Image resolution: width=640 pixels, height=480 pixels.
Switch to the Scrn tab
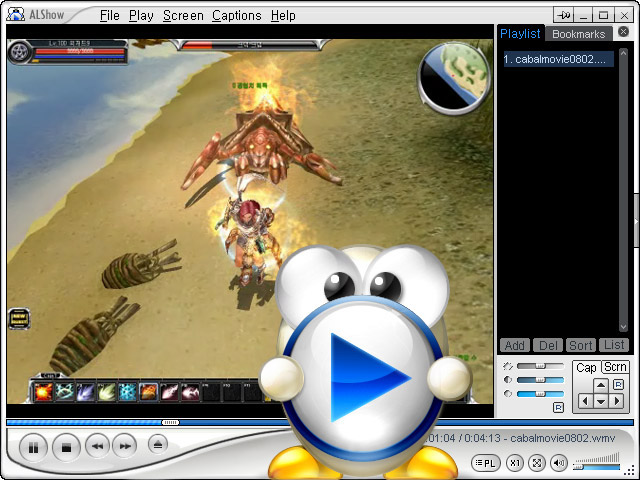pyautogui.click(x=615, y=368)
